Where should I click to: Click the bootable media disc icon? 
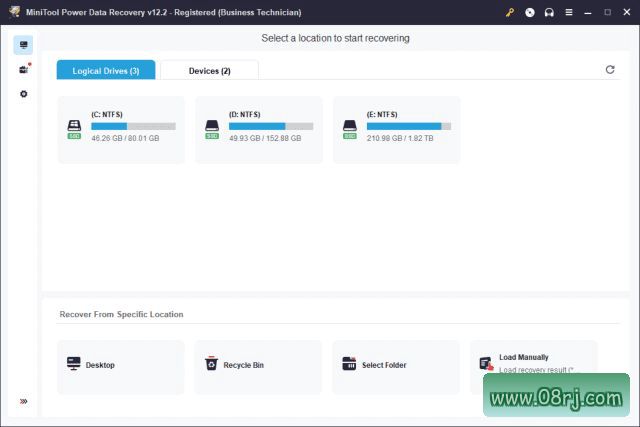point(530,12)
